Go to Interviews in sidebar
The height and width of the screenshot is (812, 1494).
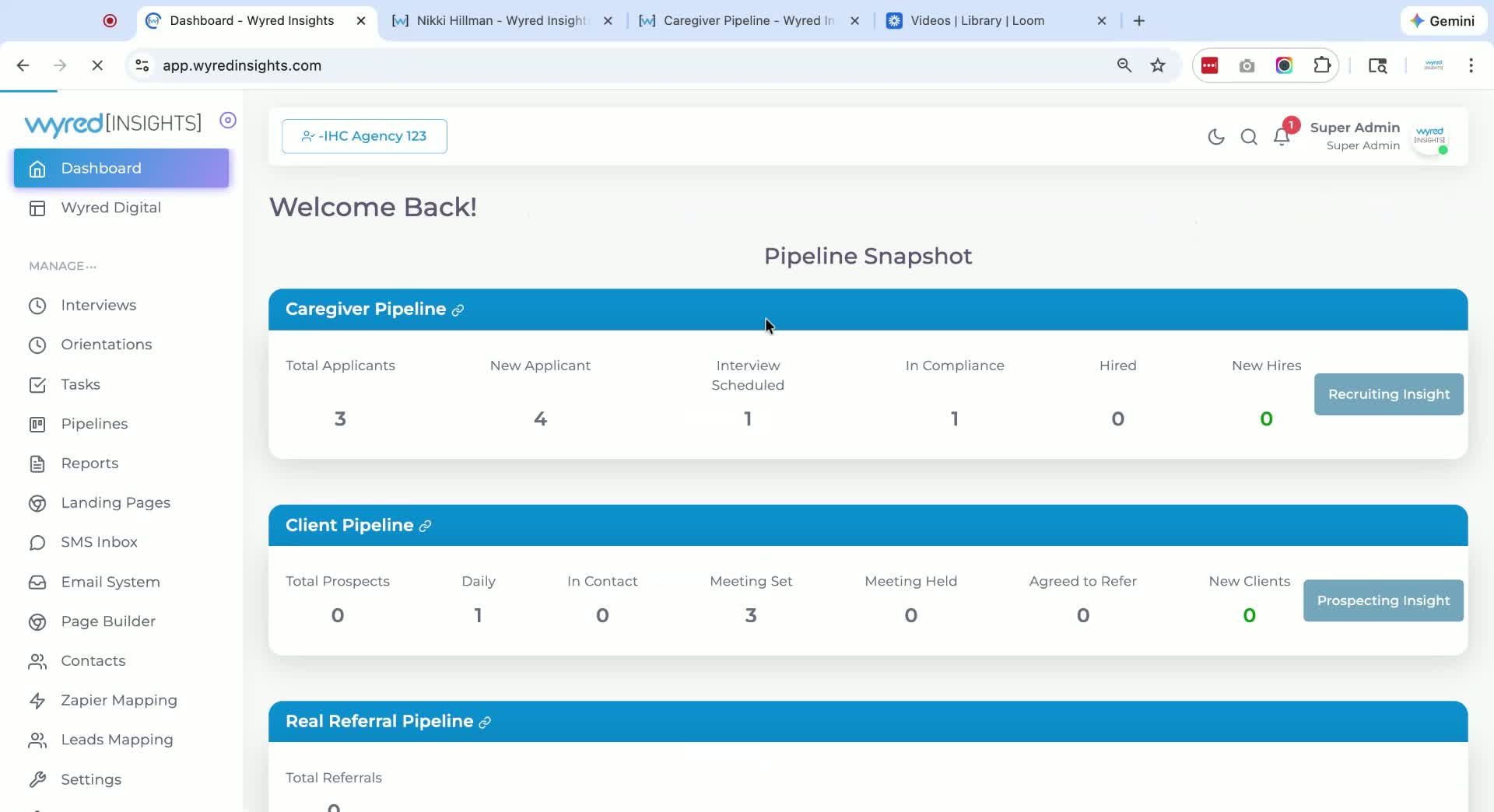coord(98,305)
